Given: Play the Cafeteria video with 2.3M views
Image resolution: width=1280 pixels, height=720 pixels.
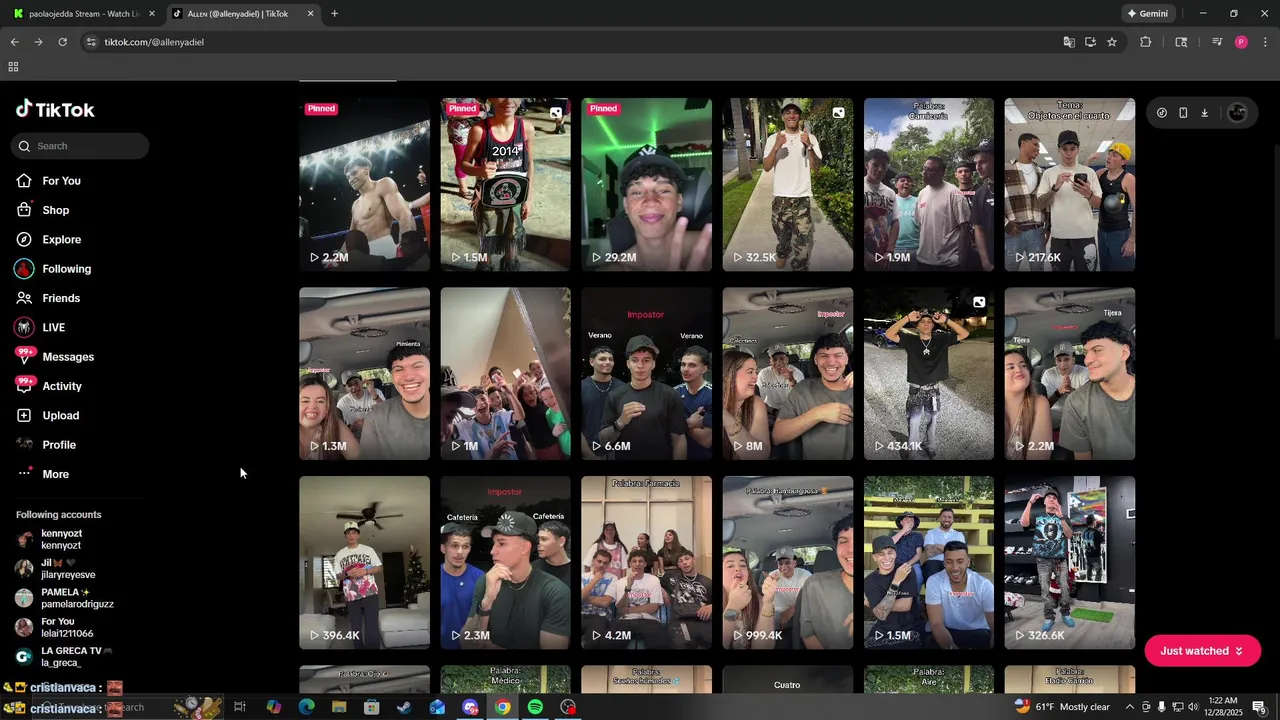Looking at the screenshot, I should [505, 563].
